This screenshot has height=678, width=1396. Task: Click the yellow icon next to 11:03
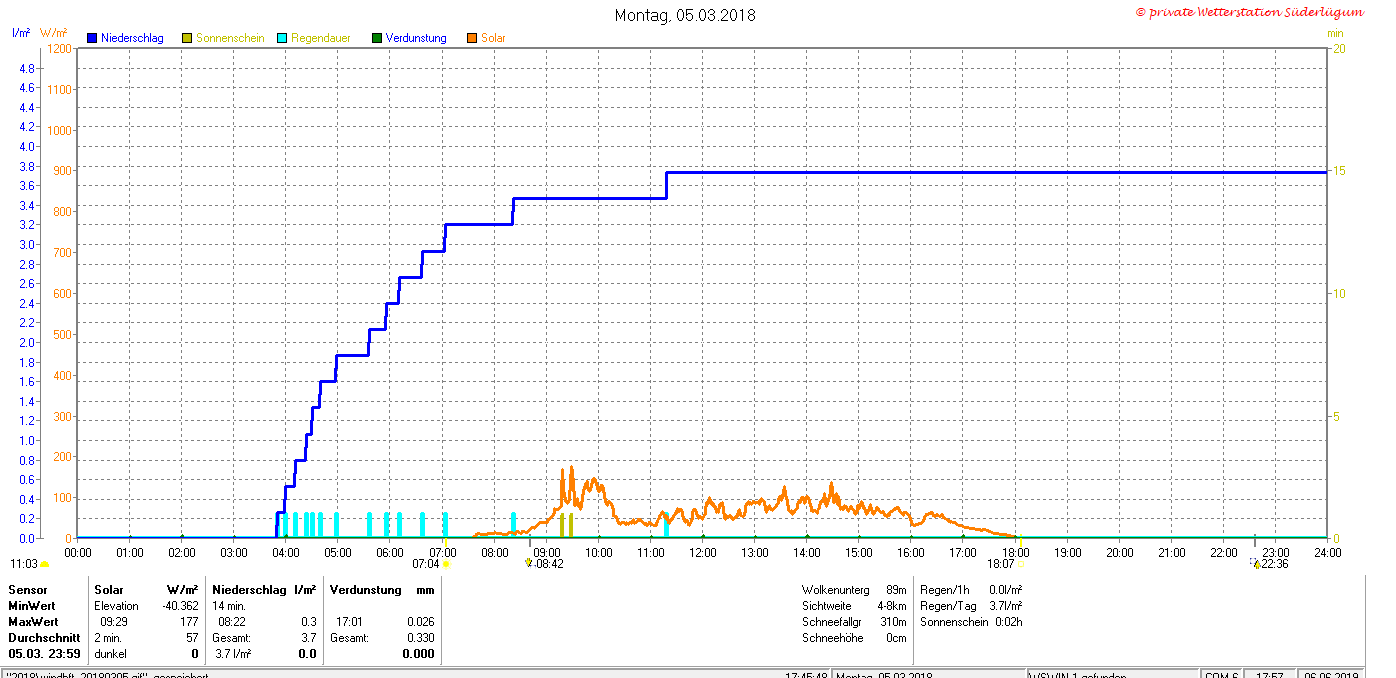click(44, 564)
